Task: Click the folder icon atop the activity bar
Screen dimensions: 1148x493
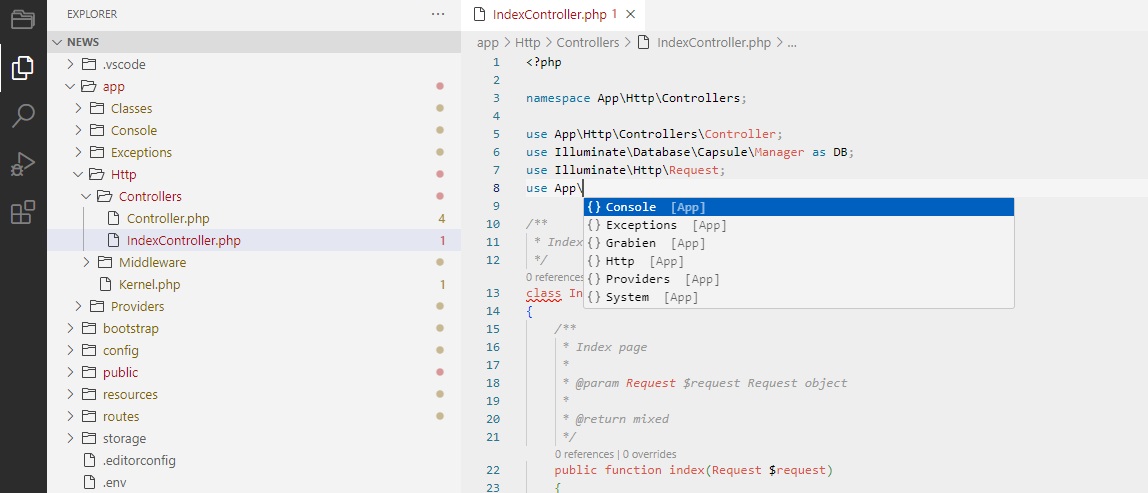Action: pos(22,20)
